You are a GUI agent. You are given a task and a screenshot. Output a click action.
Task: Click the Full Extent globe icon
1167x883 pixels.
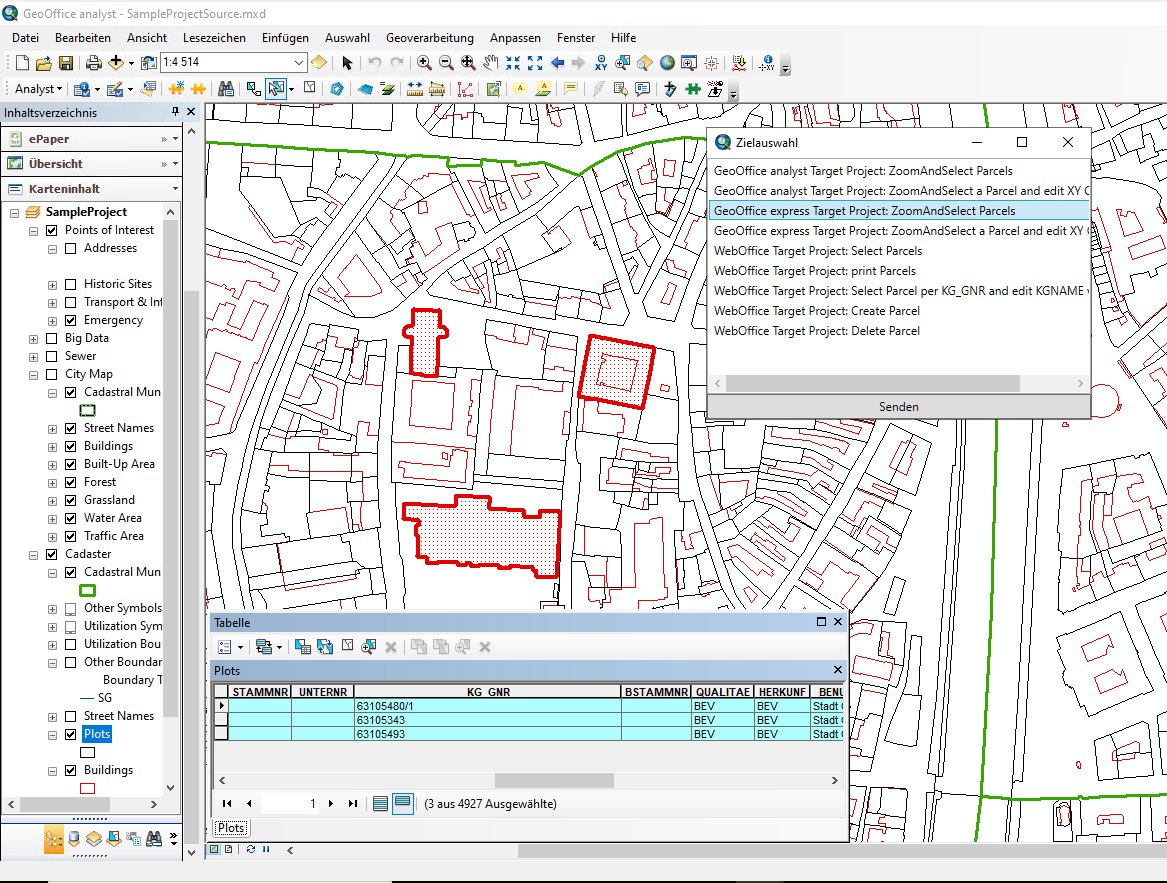point(667,63)
